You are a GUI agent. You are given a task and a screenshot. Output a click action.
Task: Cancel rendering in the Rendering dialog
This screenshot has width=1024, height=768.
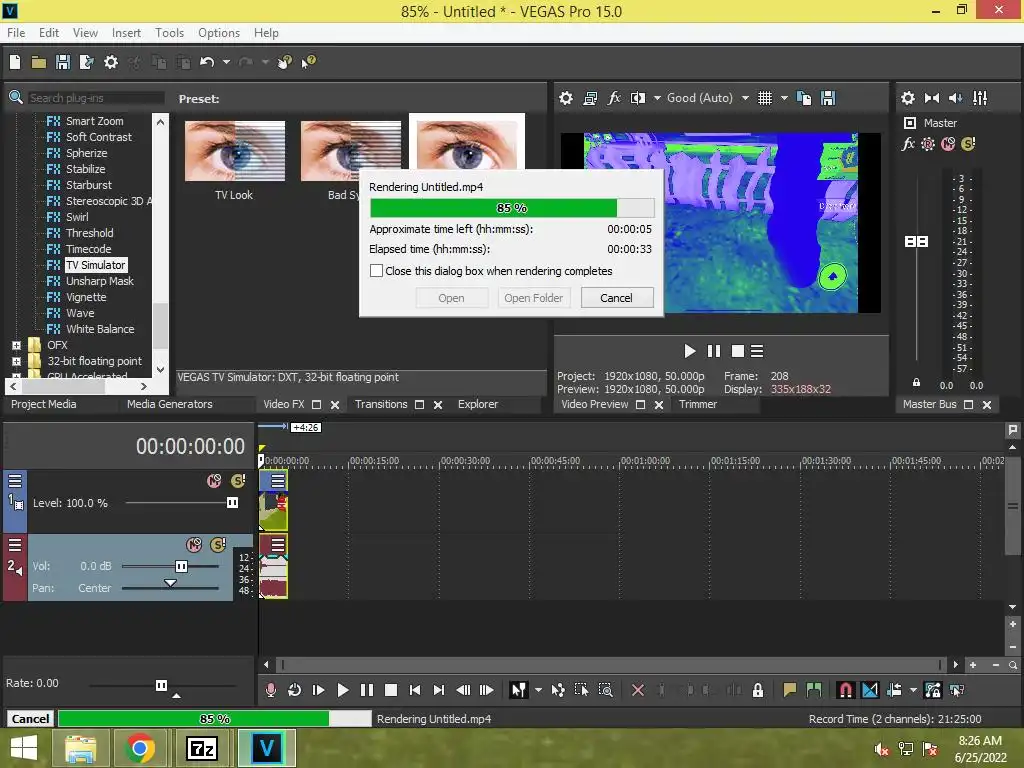(616, 298)
